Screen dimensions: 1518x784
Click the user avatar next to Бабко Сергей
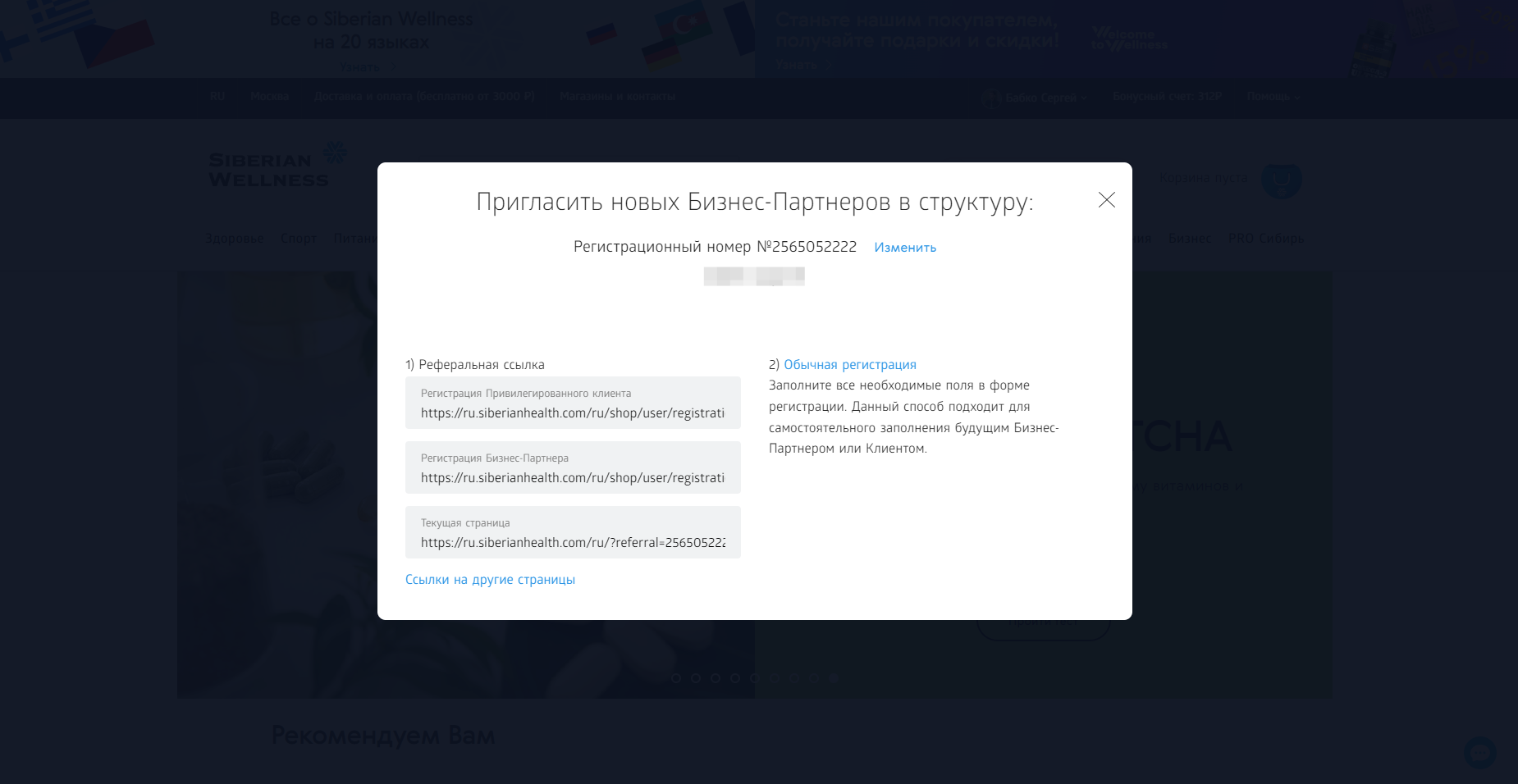pyautogui.click(x=991, y=98)
